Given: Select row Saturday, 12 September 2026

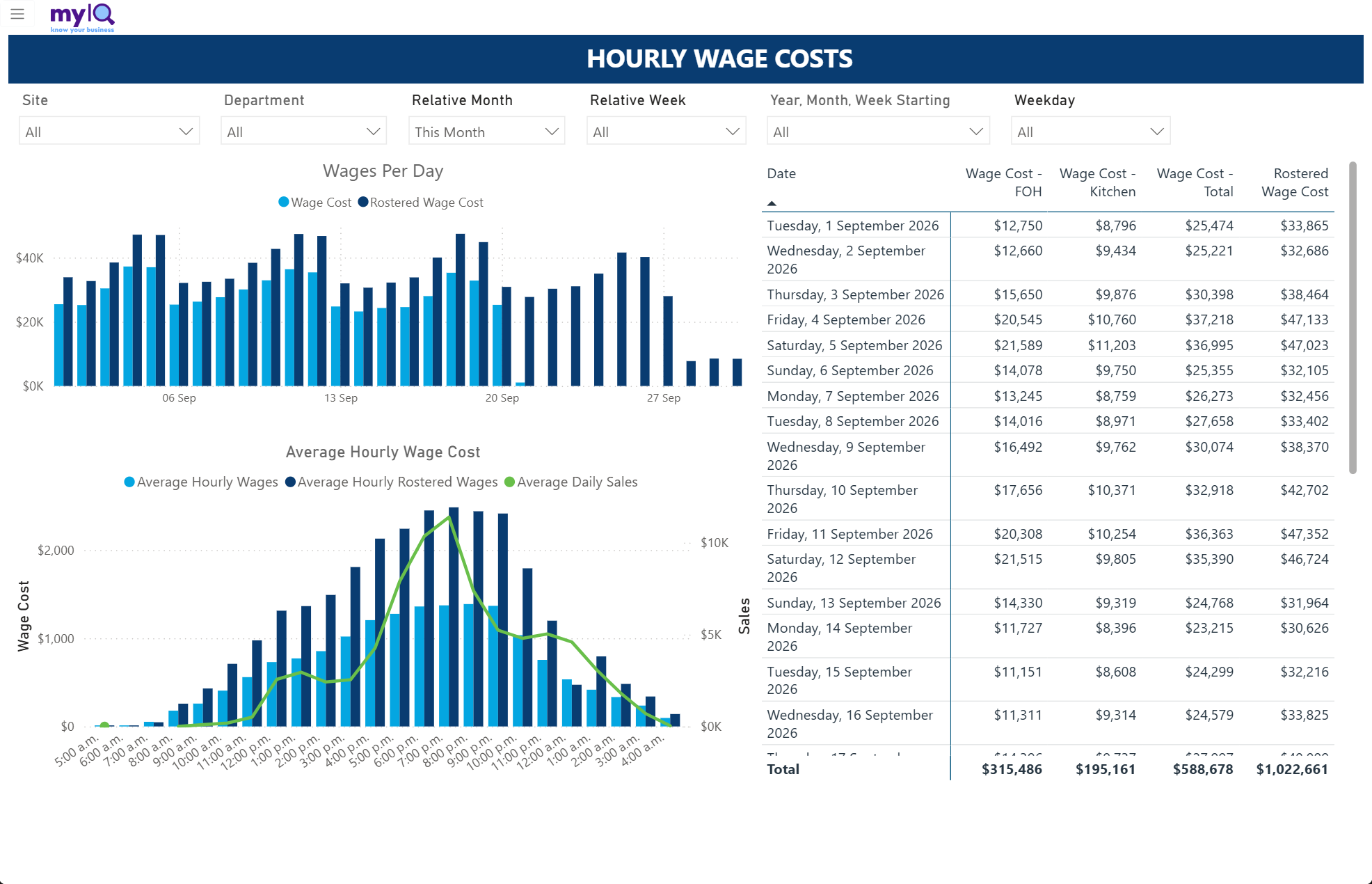Looking at the screenshot, I should coord(1048,567).
